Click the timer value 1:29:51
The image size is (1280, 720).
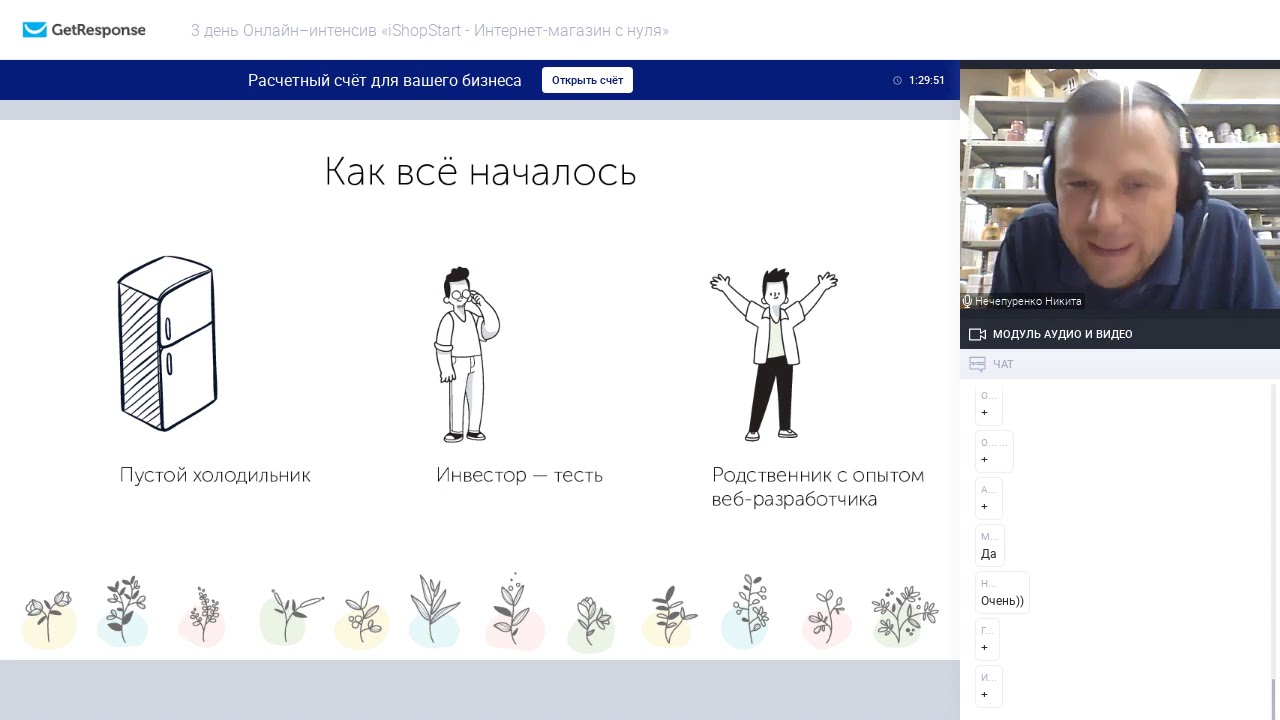[927, 80]
